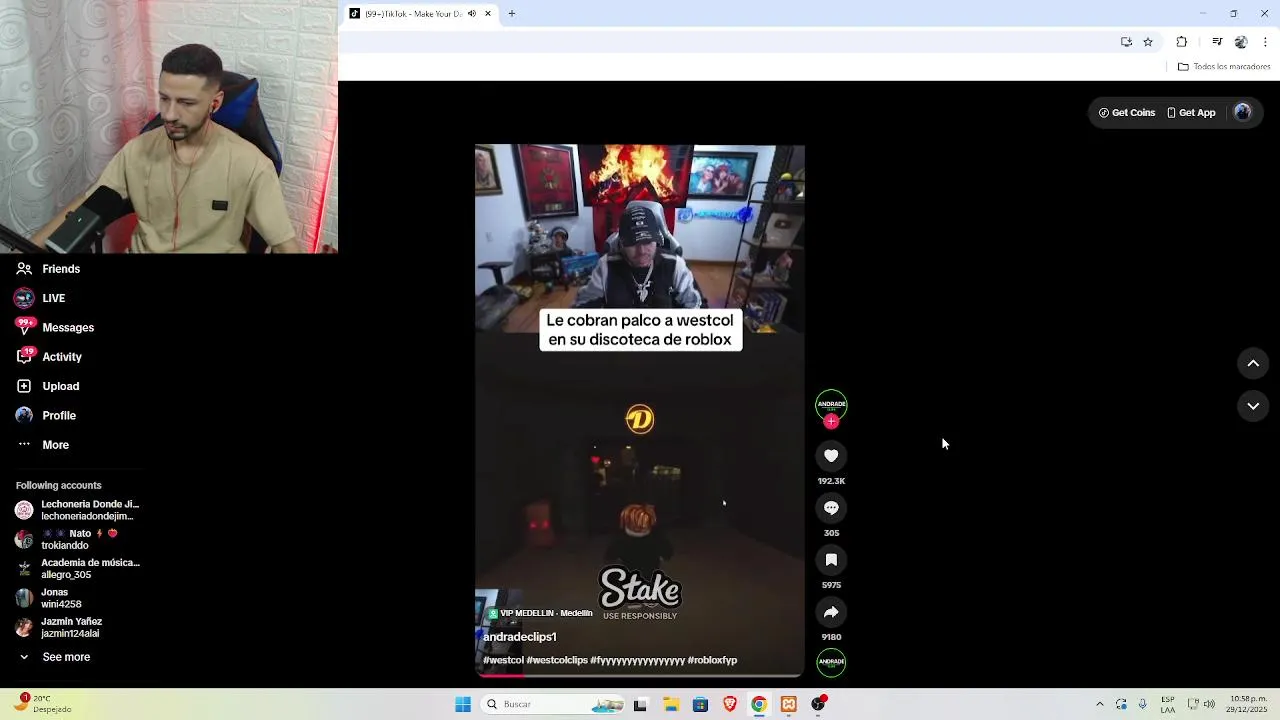Switch to Chrome in the taskbar
1280x720 pixels.
click(x=759, y=705)
